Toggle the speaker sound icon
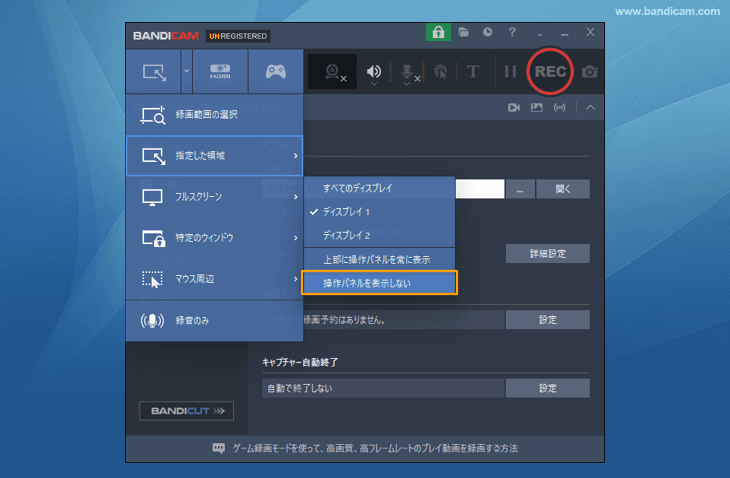 point(373,71)
